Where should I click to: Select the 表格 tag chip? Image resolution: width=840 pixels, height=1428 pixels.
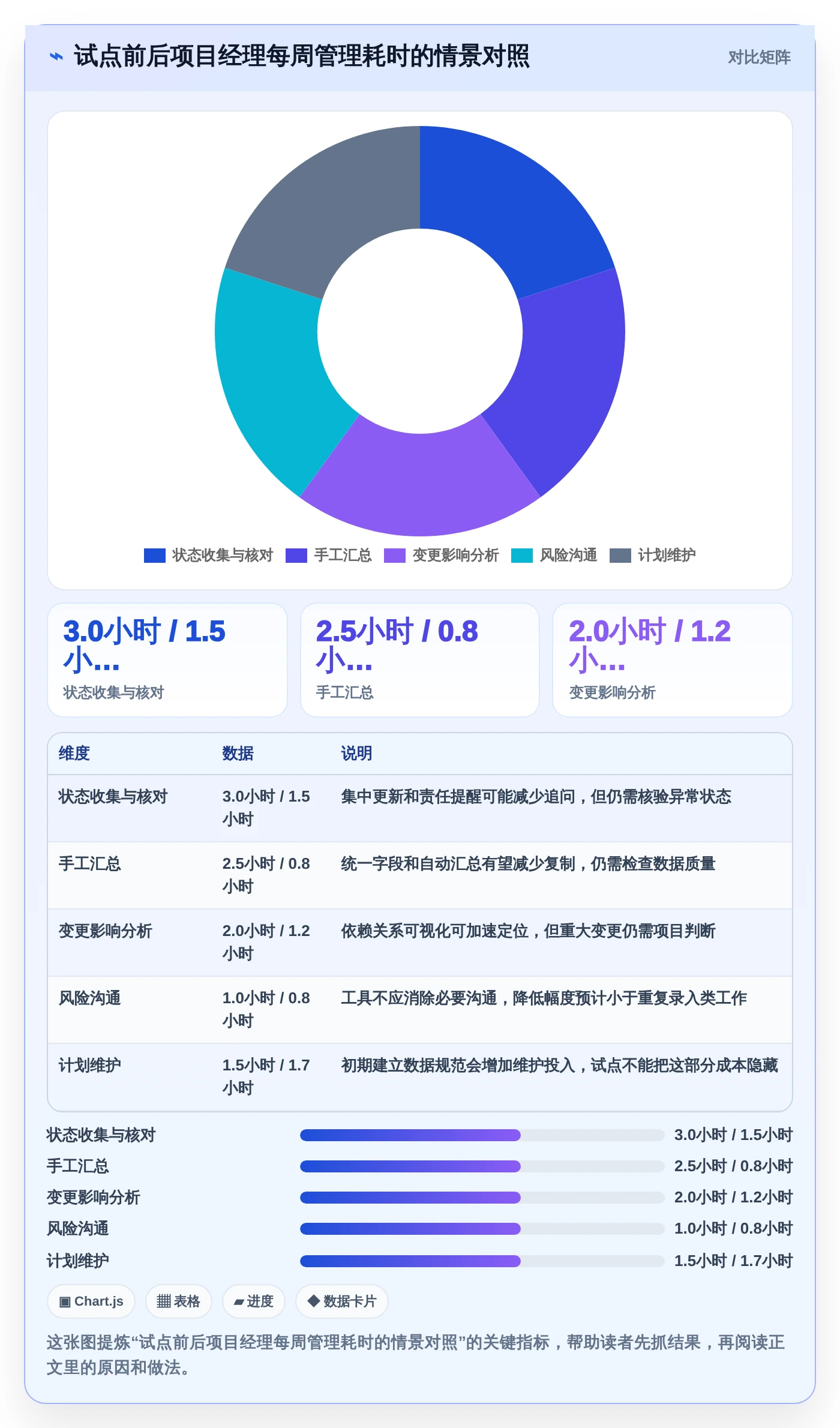[x=178, y=1301]
